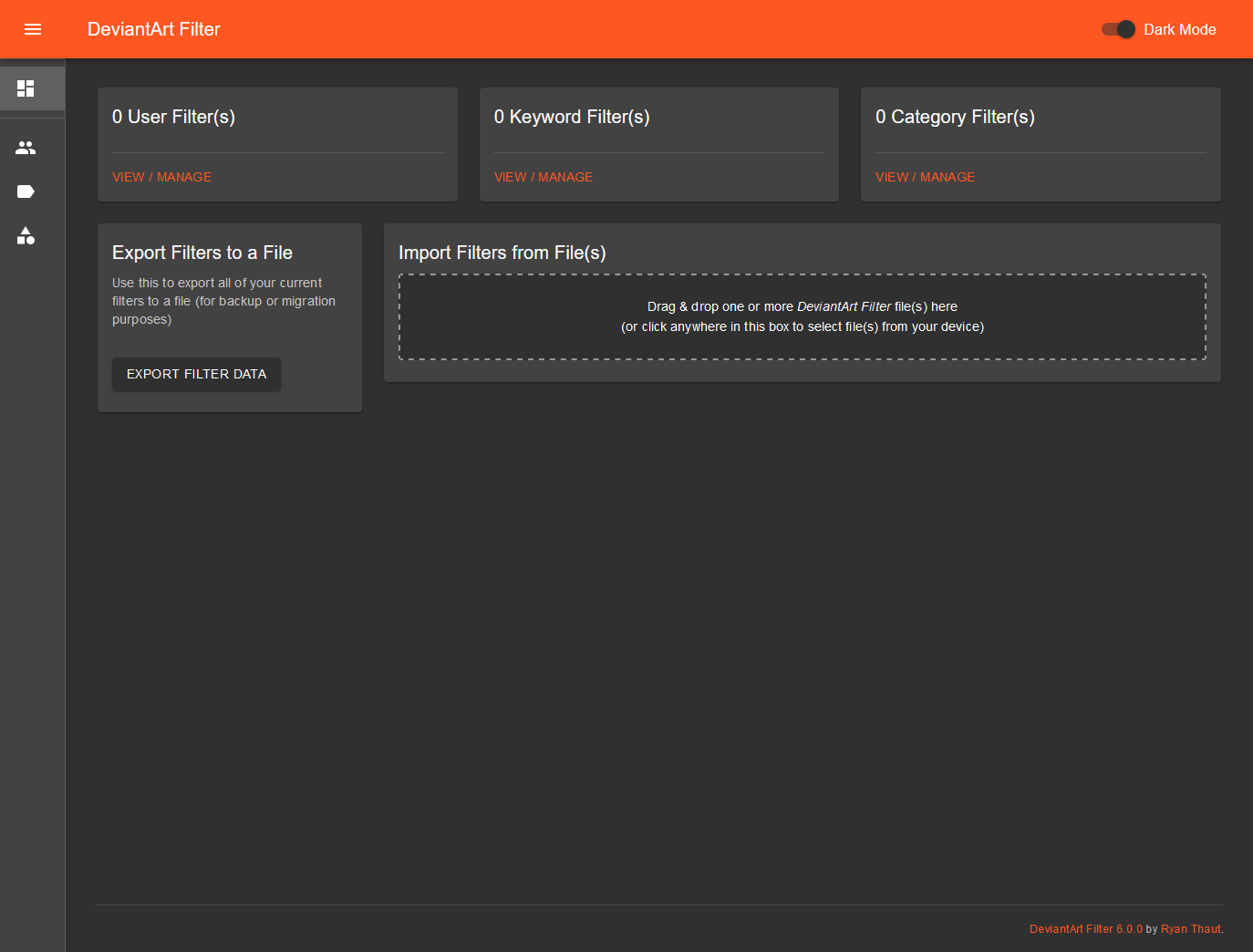
Task: Open the Keywords tag sidebar icon
Action: (26, 191)
